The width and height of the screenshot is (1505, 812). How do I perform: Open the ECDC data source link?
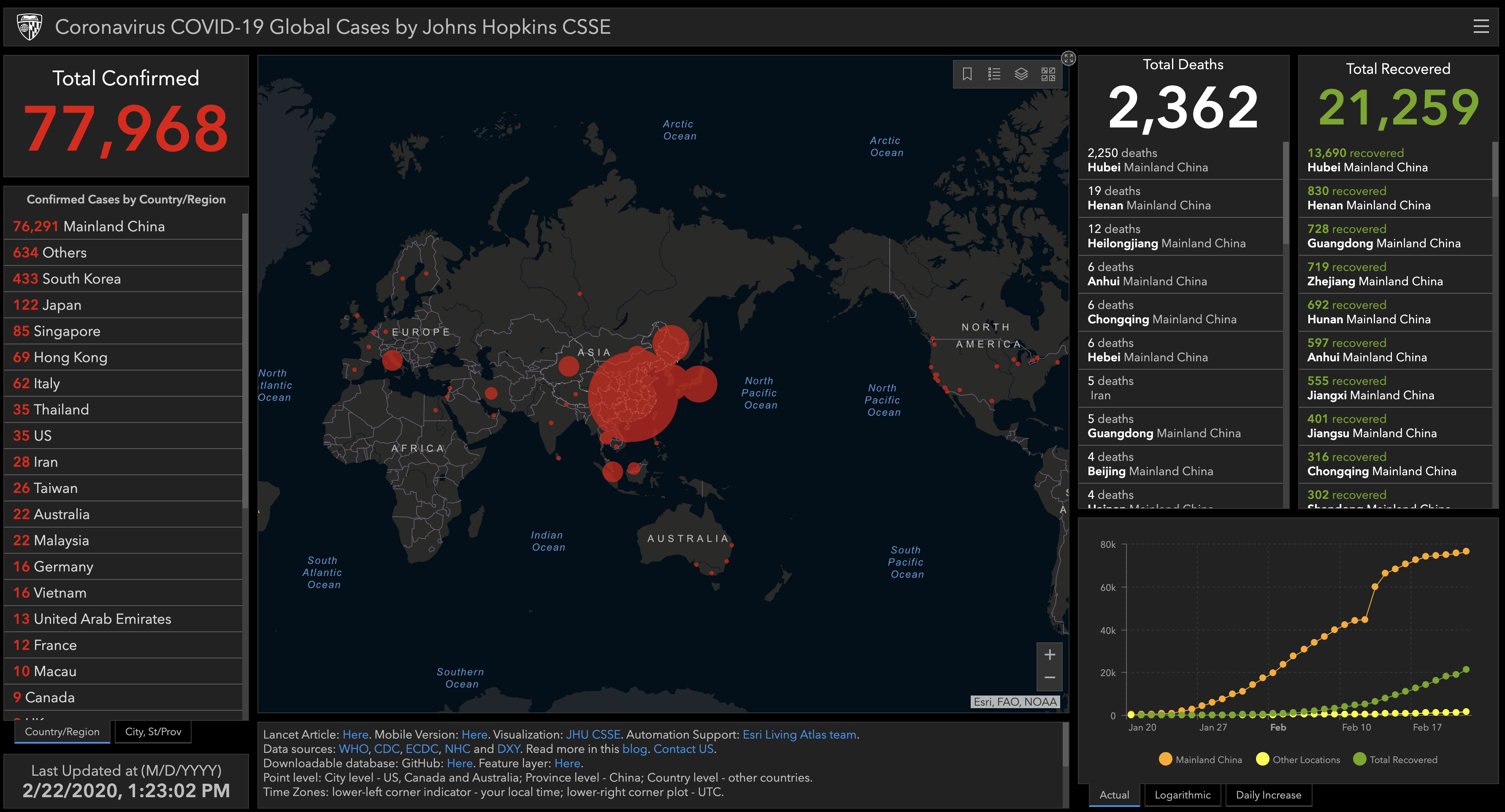point(422,749)
